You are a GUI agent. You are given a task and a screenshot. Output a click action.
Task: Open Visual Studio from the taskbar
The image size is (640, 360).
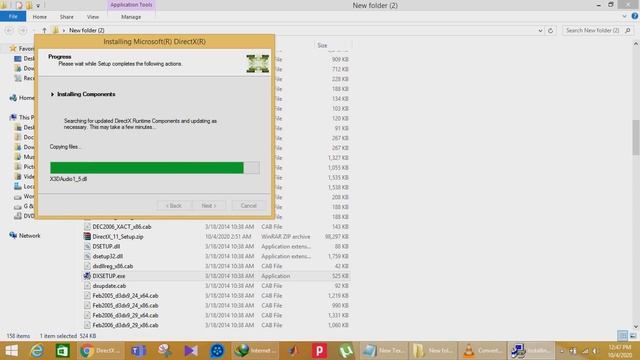tap(191, 351)
